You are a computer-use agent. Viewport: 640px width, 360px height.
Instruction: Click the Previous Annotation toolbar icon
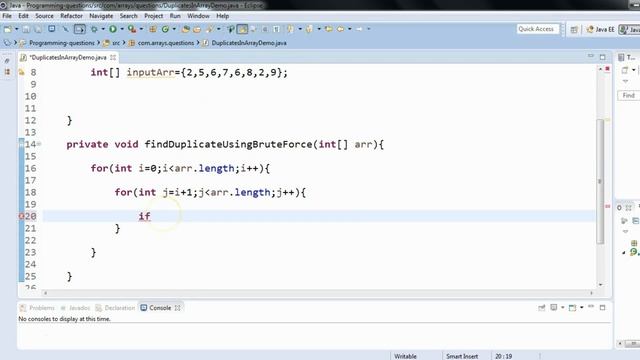[310, 29]
